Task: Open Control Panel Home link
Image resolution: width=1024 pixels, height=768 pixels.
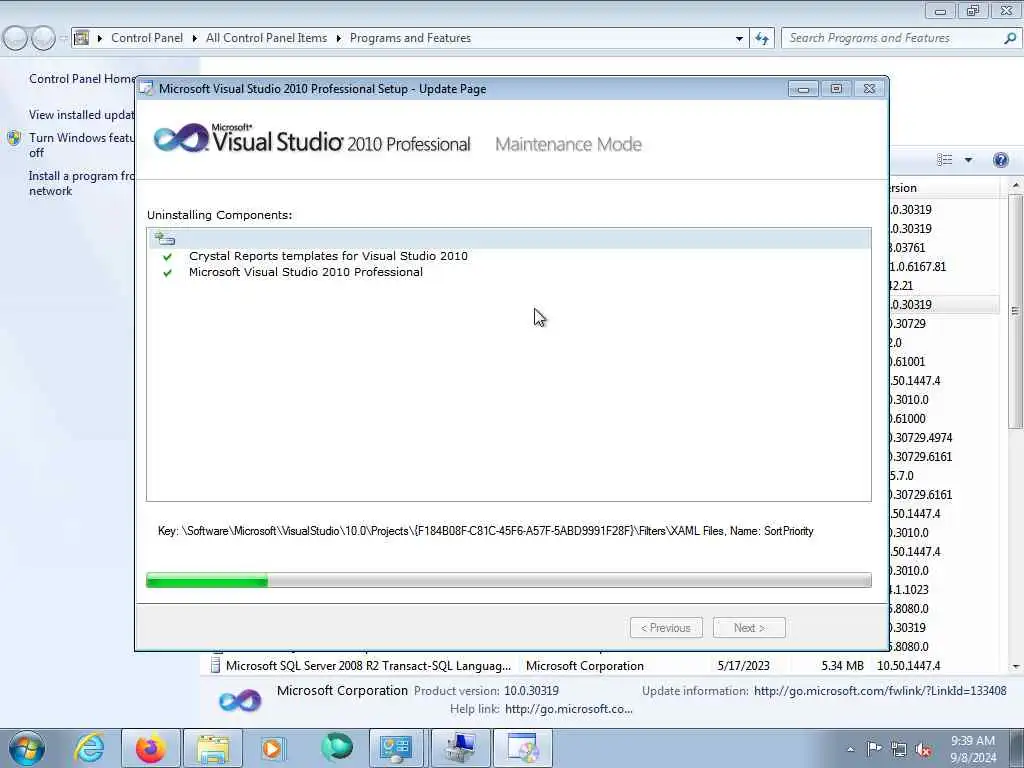Action: pos(82,78)
